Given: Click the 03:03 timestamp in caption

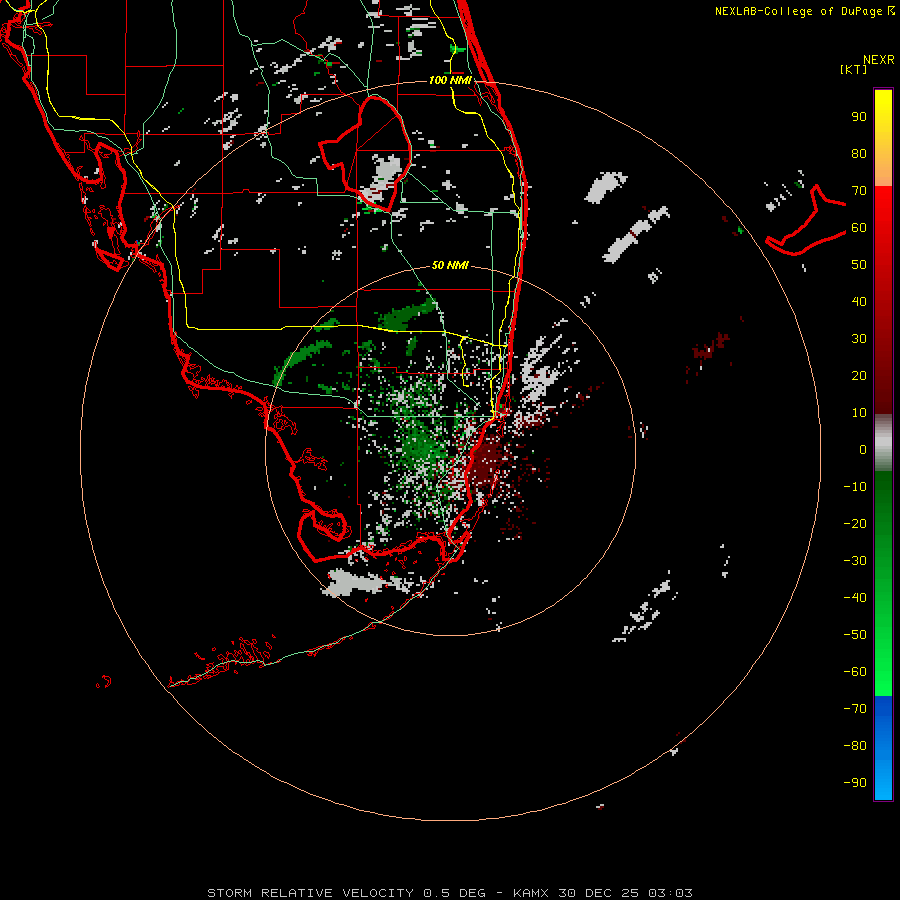Looking at the screenshot, I should click(x=670, y=893).
